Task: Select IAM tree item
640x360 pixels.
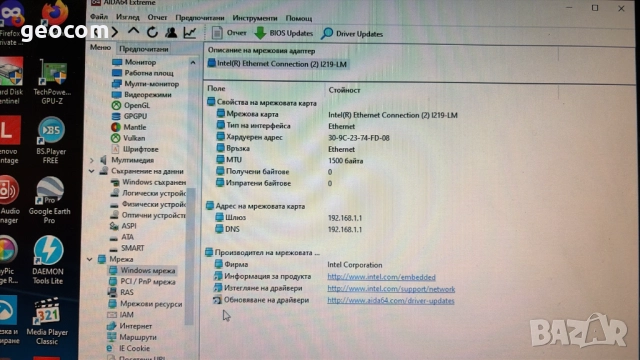Action: click(126, 315)
